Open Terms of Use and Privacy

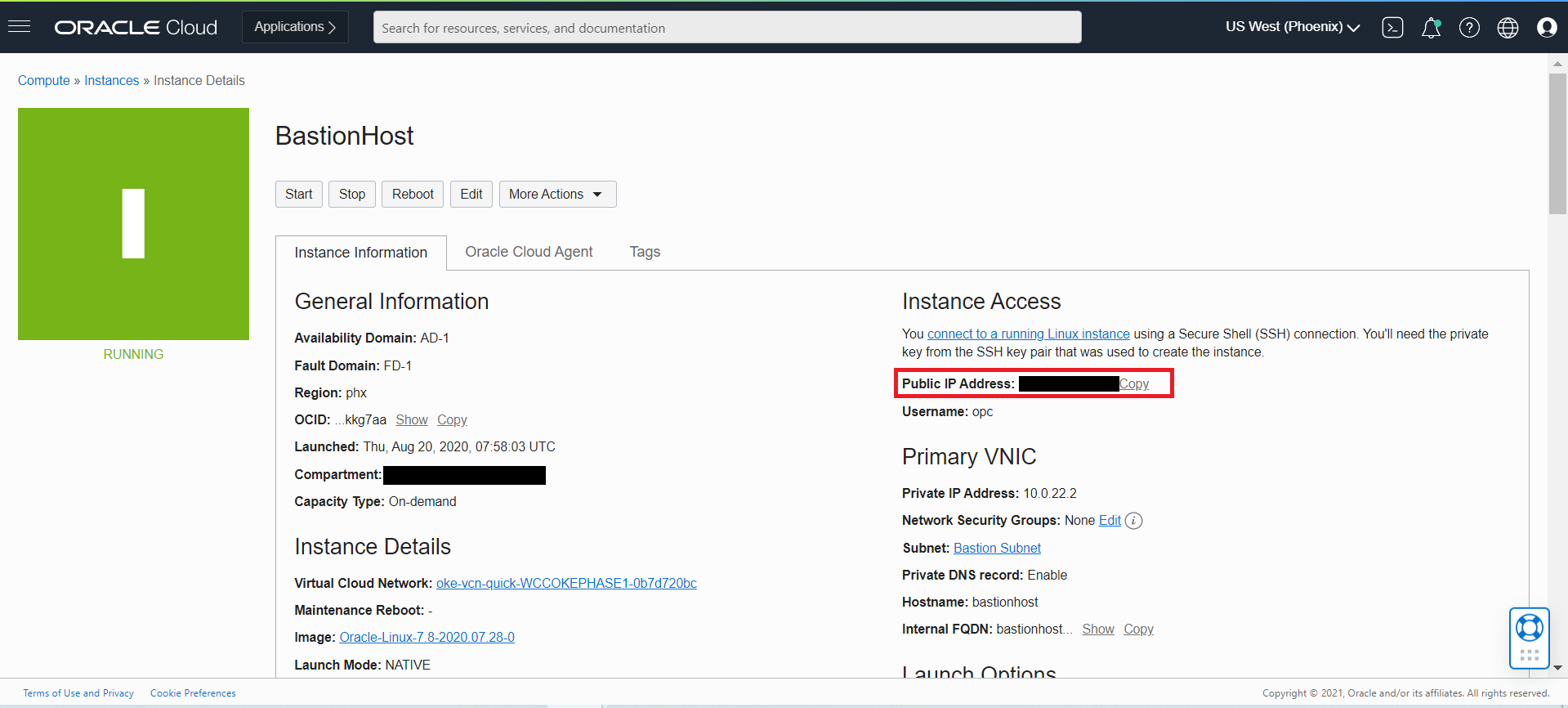(78, 693)
